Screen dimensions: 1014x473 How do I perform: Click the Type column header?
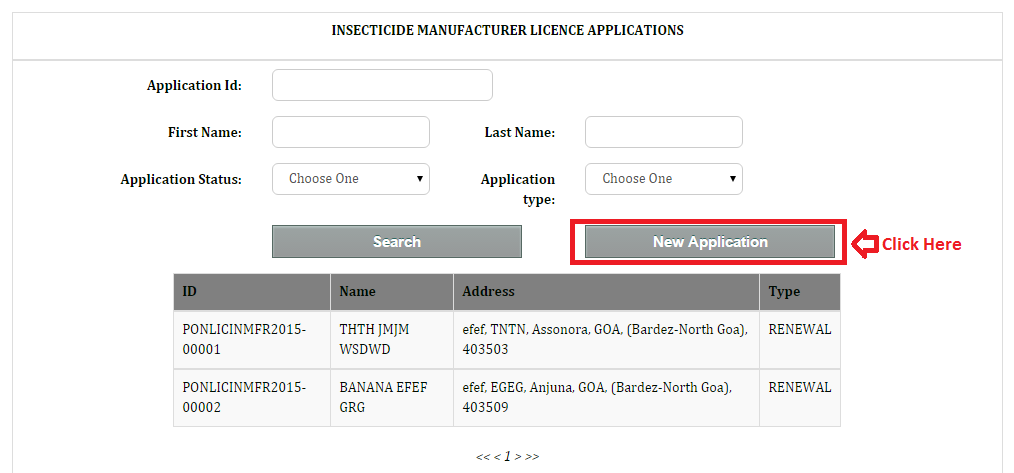[x=784, y=292]
